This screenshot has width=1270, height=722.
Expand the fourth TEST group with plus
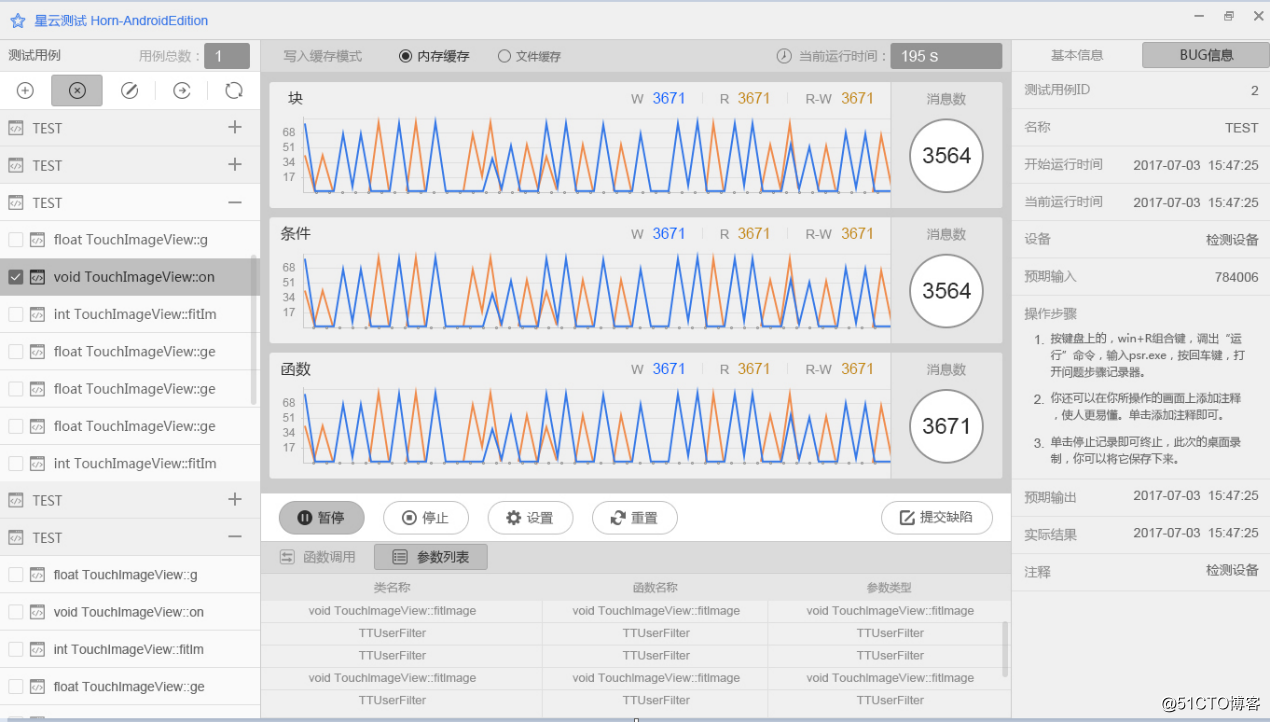pyautogui.click(x=235, y=499)
